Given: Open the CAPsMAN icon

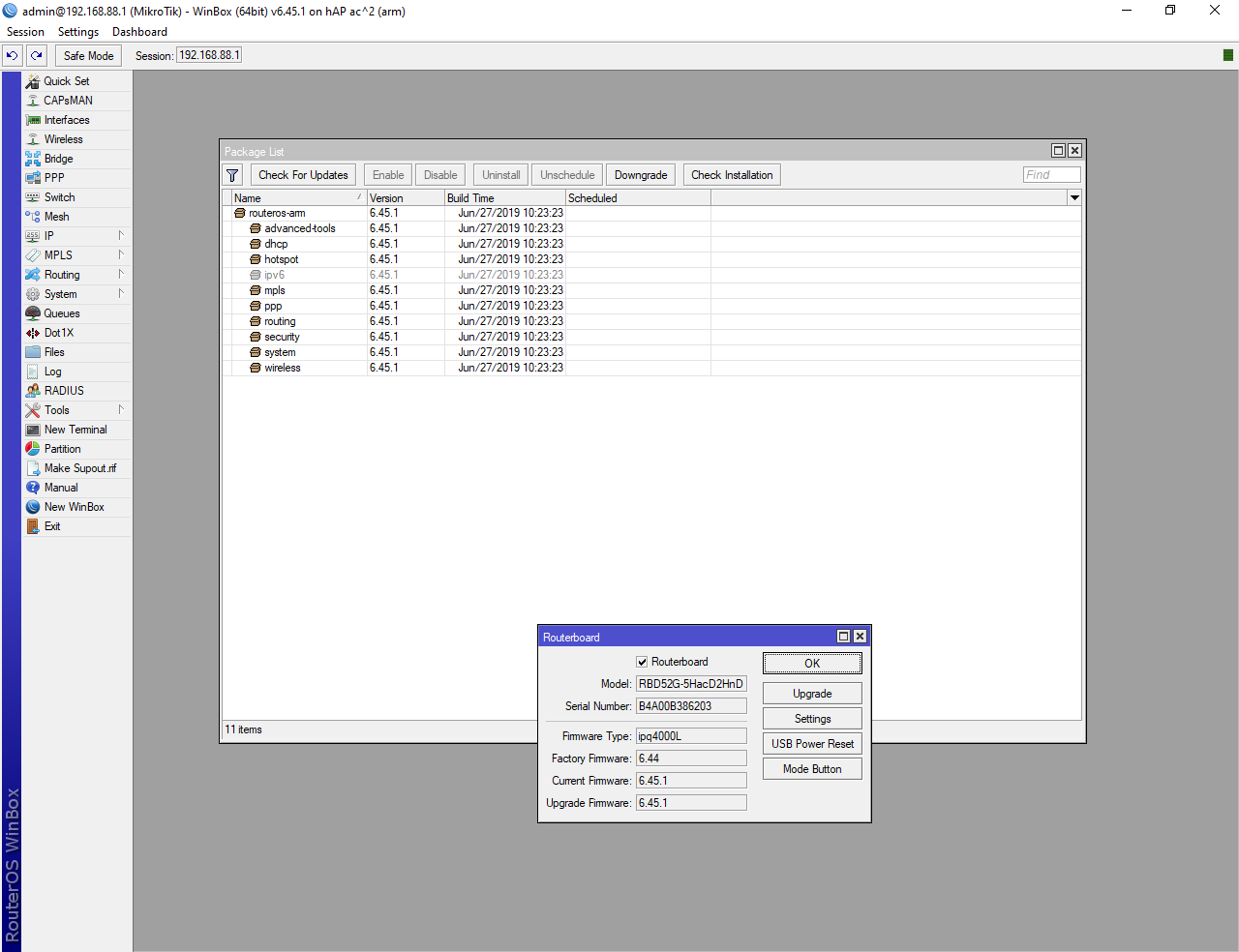Looking at the screenshot, I should (x=33, y=101).
